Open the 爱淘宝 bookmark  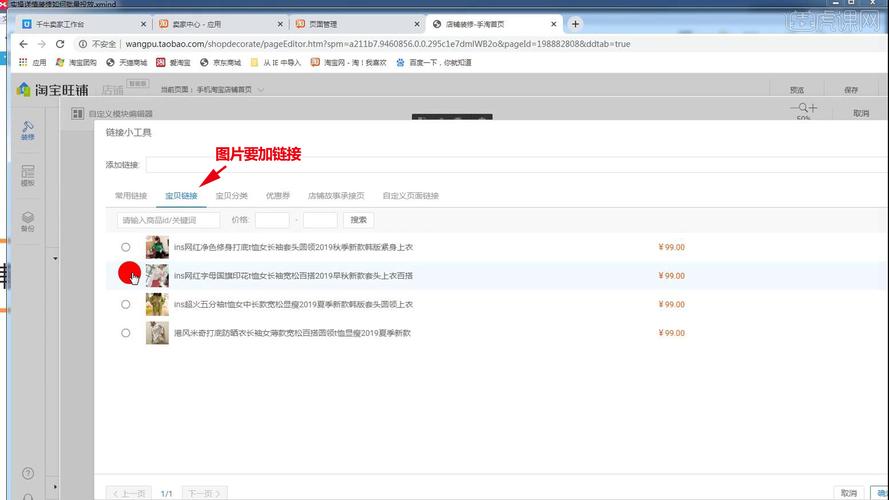173,62
